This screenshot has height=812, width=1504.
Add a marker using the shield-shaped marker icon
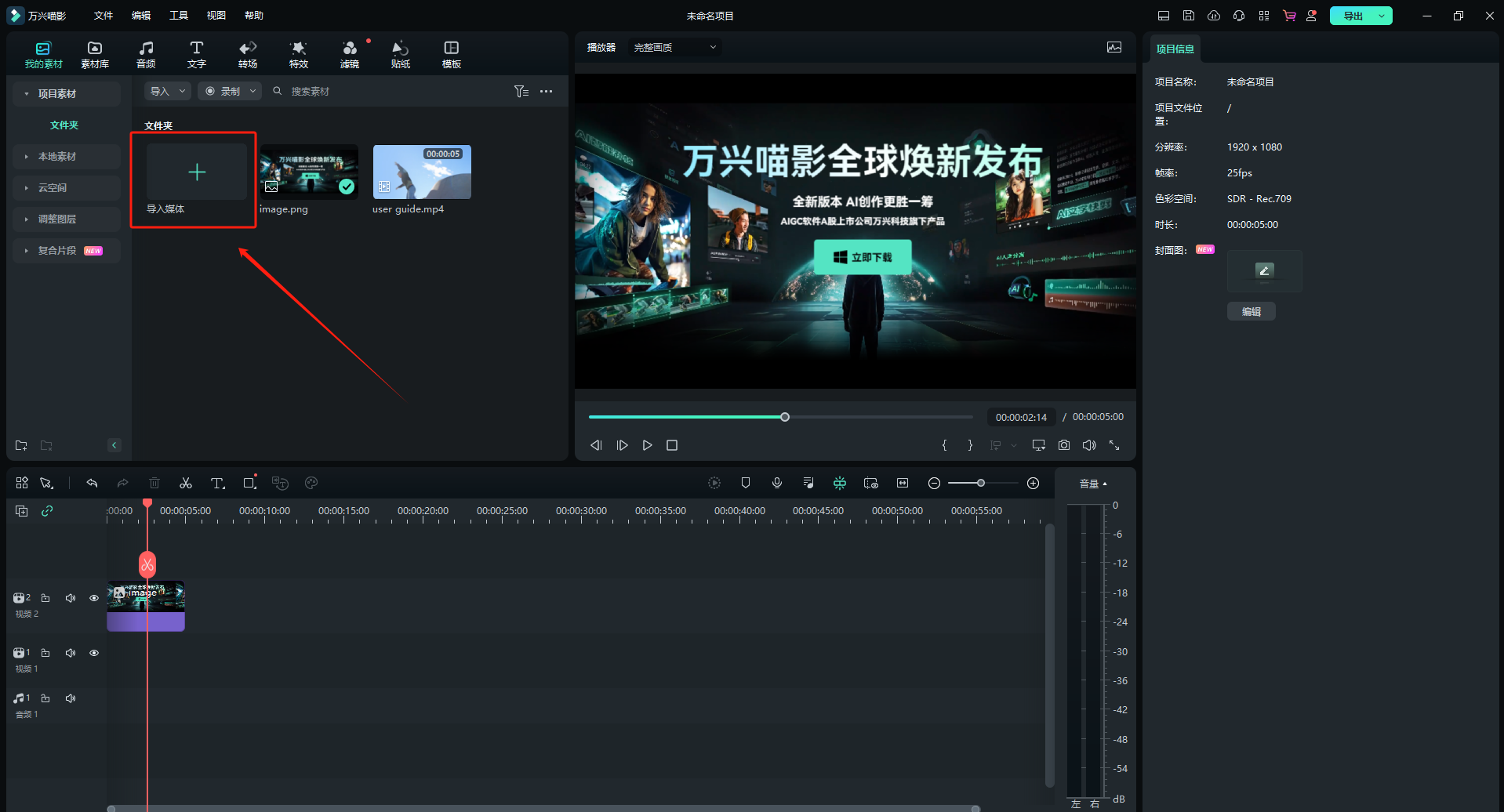(745, 483)
